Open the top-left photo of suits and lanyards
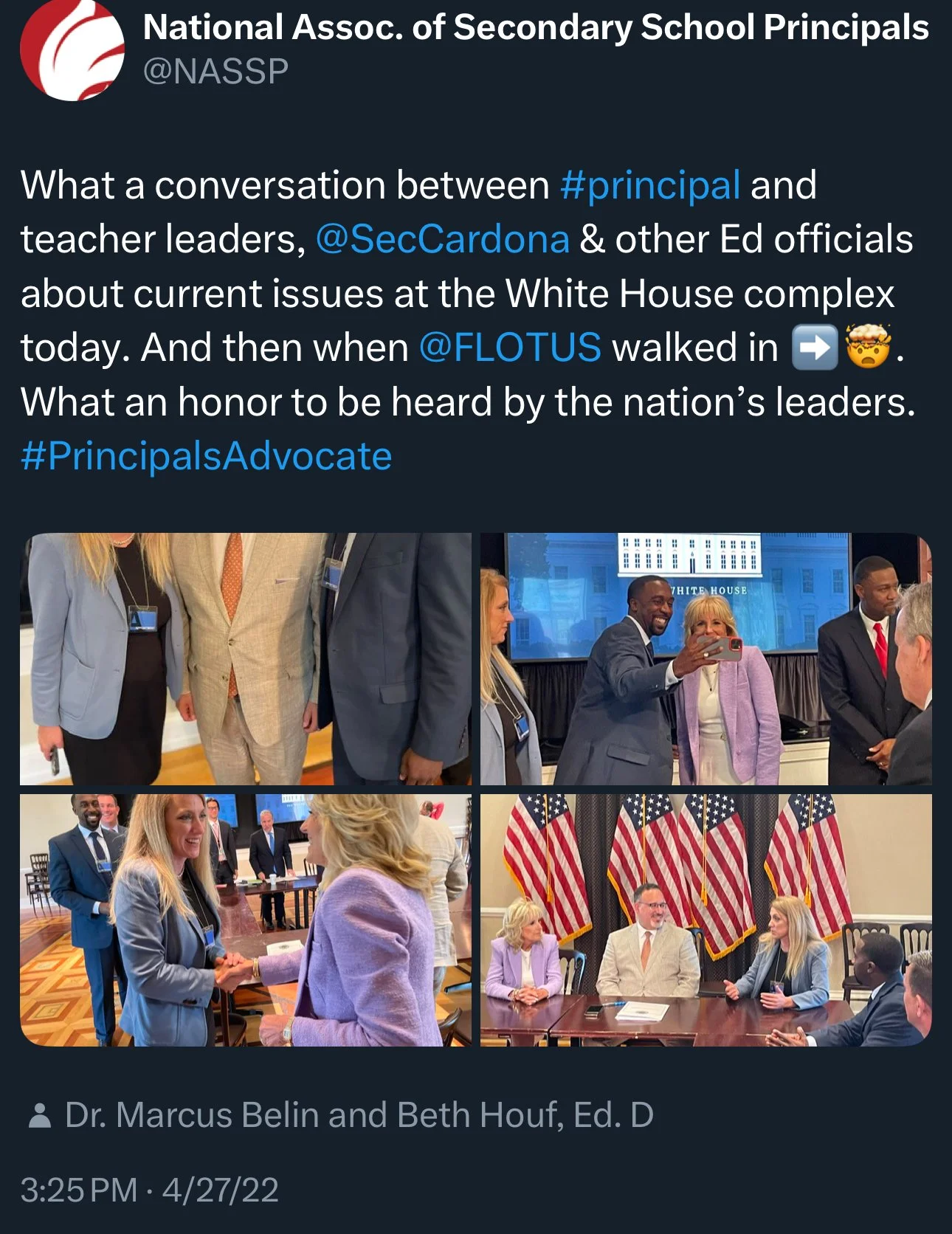Screen dimensions: 952x1234 (x=246, y=659)
